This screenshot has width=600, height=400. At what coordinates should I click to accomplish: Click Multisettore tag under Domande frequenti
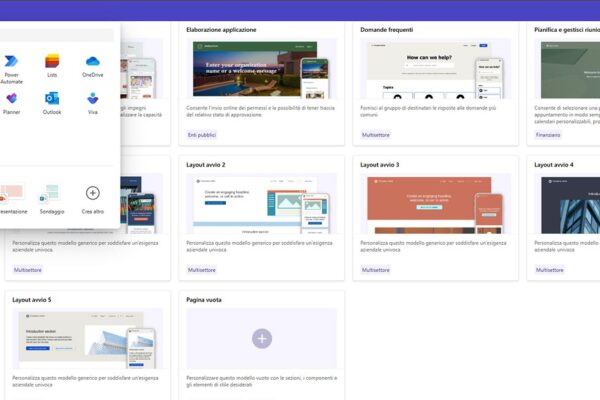[376, 135]
